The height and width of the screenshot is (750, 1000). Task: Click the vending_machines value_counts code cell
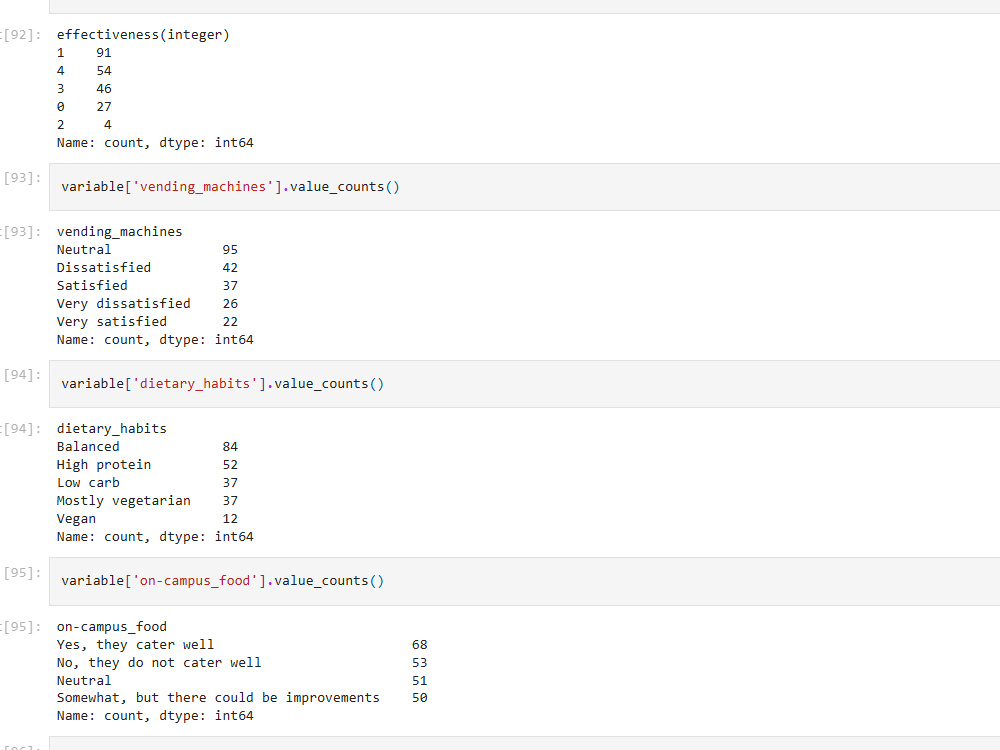click(524, 187)
